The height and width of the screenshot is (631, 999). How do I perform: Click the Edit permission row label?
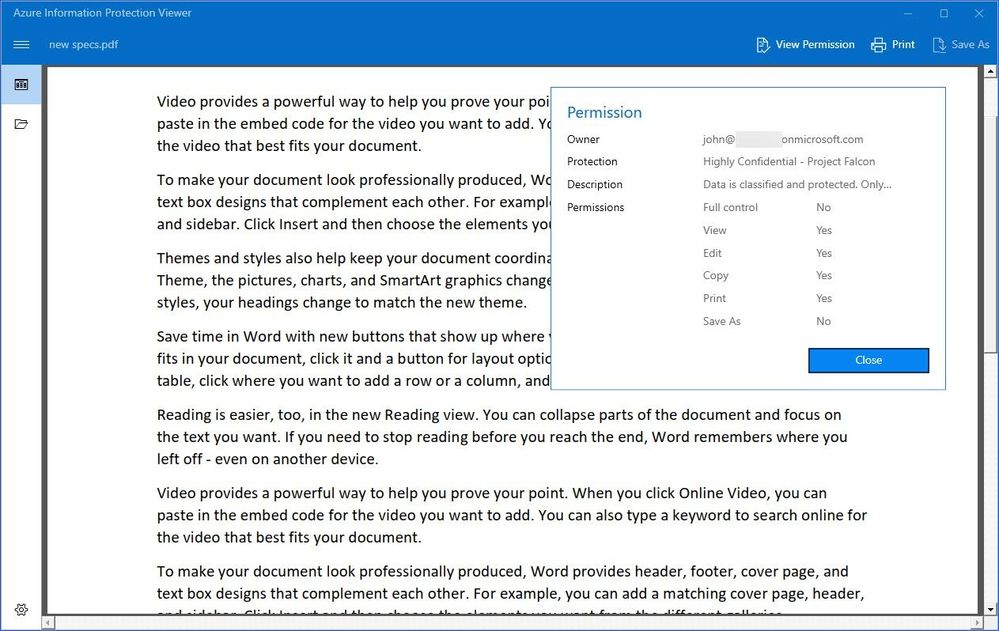[x=712, y=253]
